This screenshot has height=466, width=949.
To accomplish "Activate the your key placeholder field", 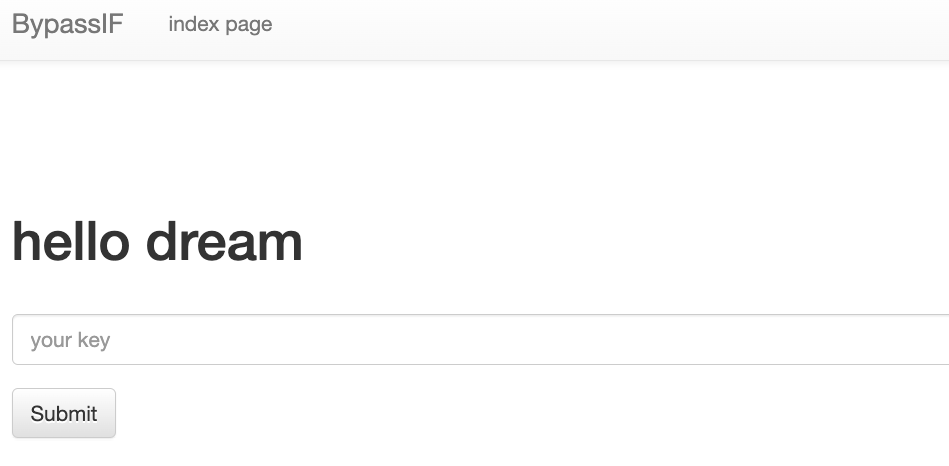I will tap(481, 340).
